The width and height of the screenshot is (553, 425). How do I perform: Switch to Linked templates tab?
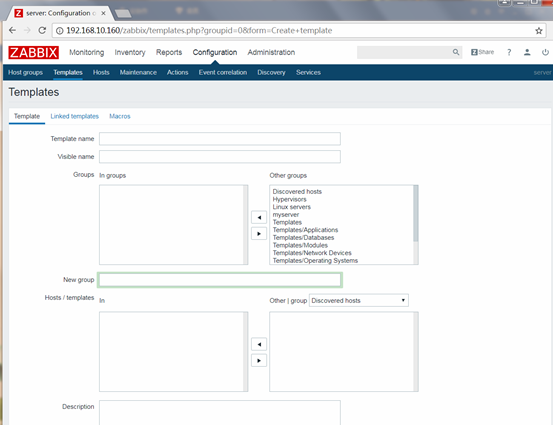point(74,116)
